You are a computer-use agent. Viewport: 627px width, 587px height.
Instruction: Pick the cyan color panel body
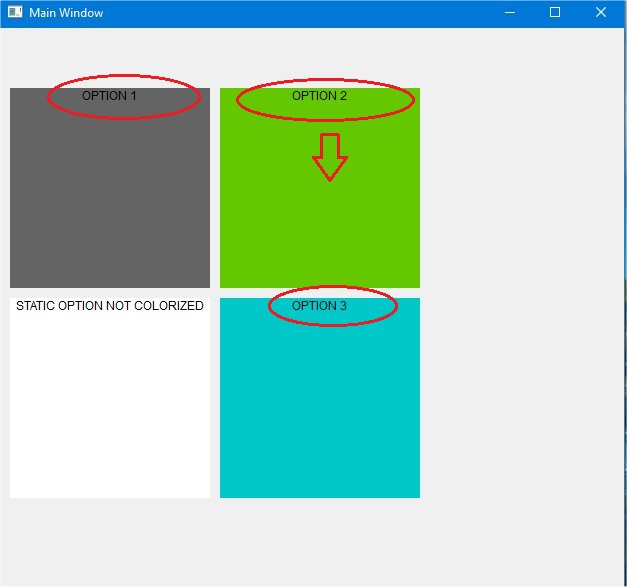(320, 410)
